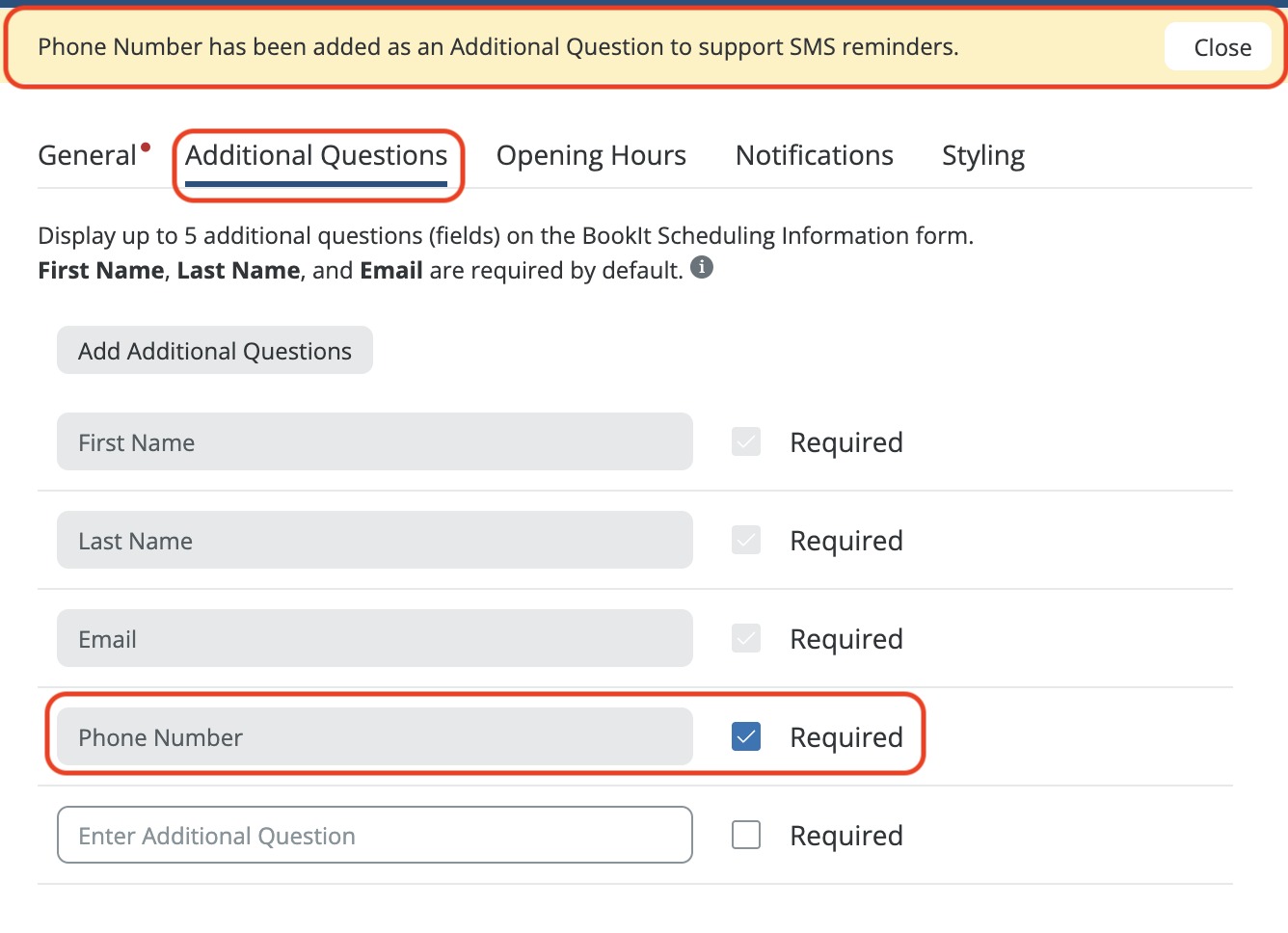Click the Phone Number question field
The width and height of the screenshot is (1288, 933).
pos(374,737)
